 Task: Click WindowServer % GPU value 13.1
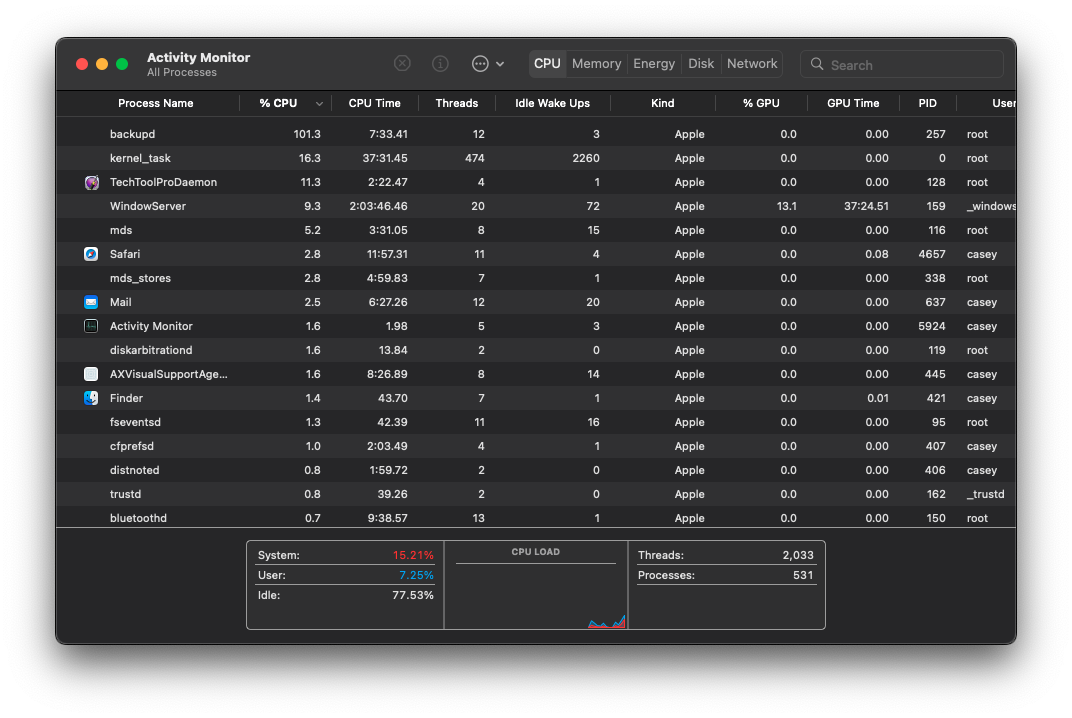pyautogui.click(x=786, y=206)
